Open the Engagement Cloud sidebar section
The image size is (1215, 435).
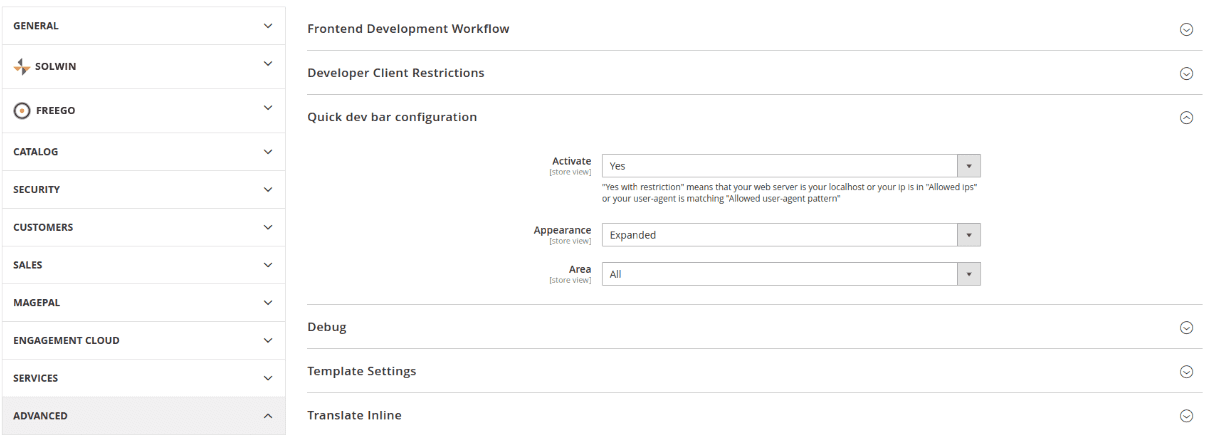(143, 340)
